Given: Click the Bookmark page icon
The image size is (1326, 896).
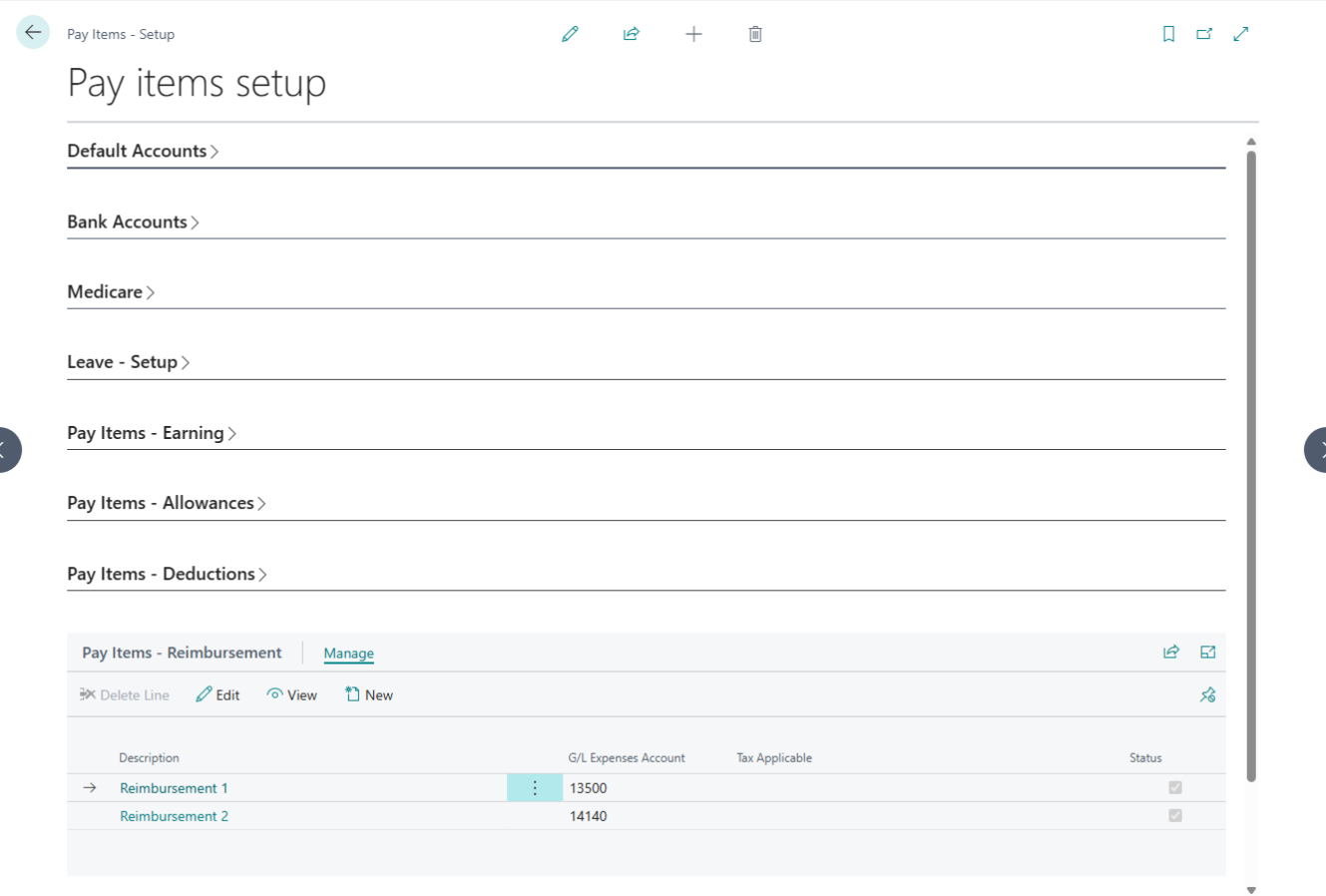Looking at the screenshot, I should pos(1168,33).
